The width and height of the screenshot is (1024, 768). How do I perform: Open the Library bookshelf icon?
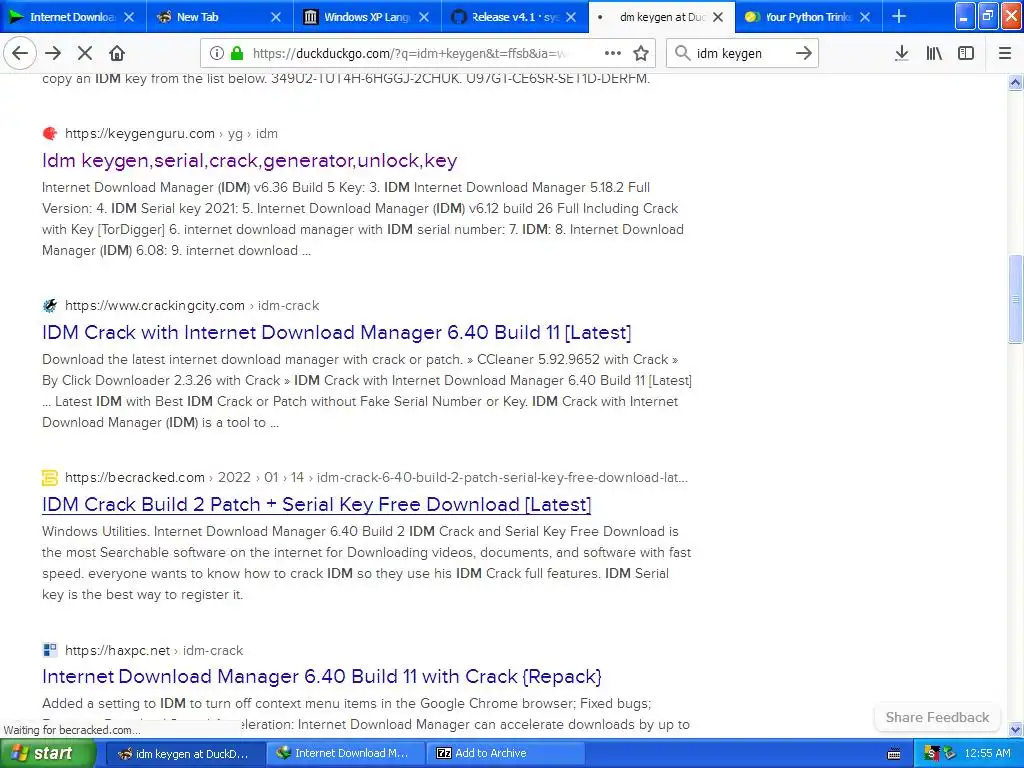[x=934, y=53]
